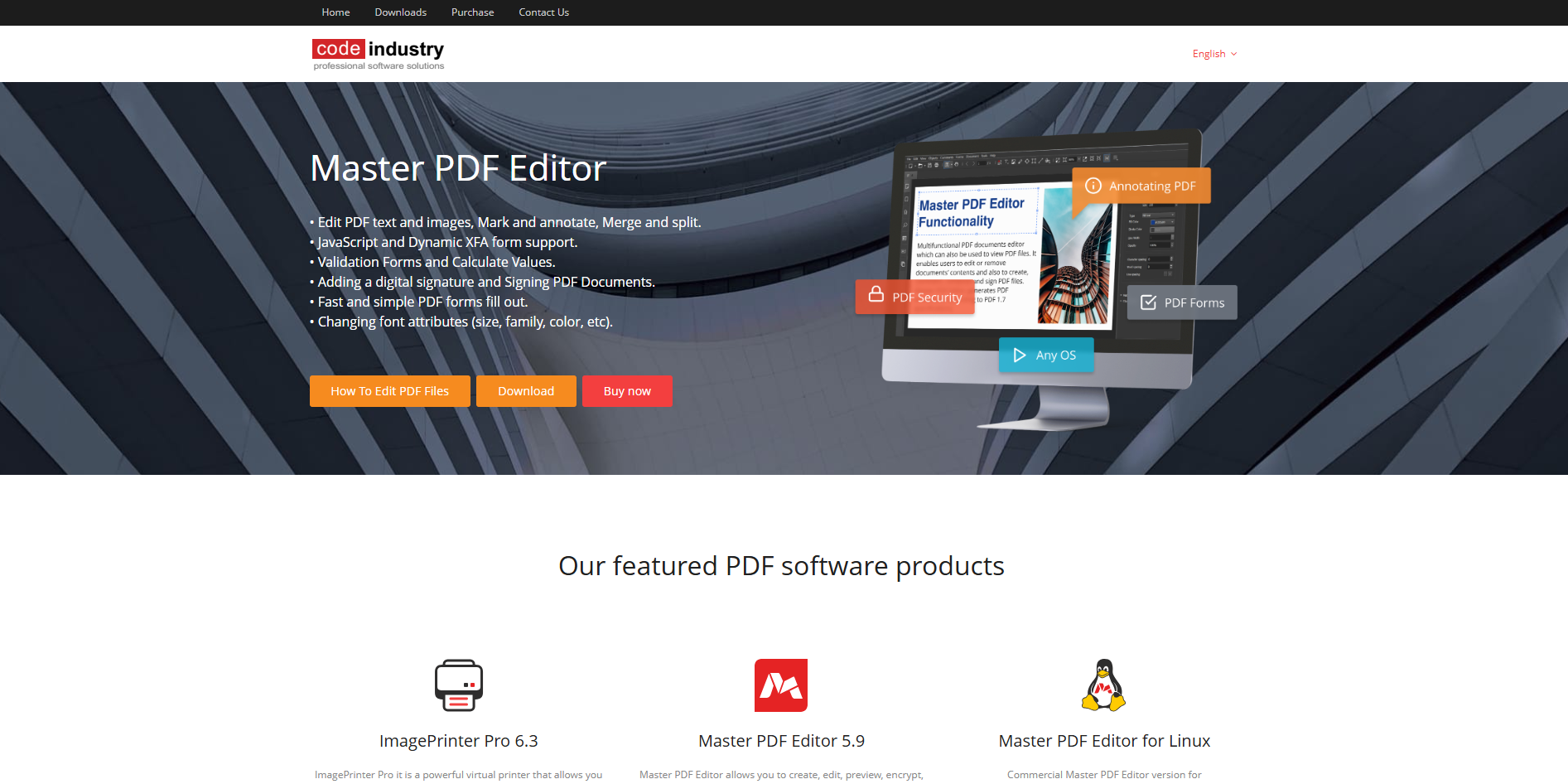Click the PDF Security lock icon
Viewport: 1568px width, 784px height.
click(x=876, y=294)
